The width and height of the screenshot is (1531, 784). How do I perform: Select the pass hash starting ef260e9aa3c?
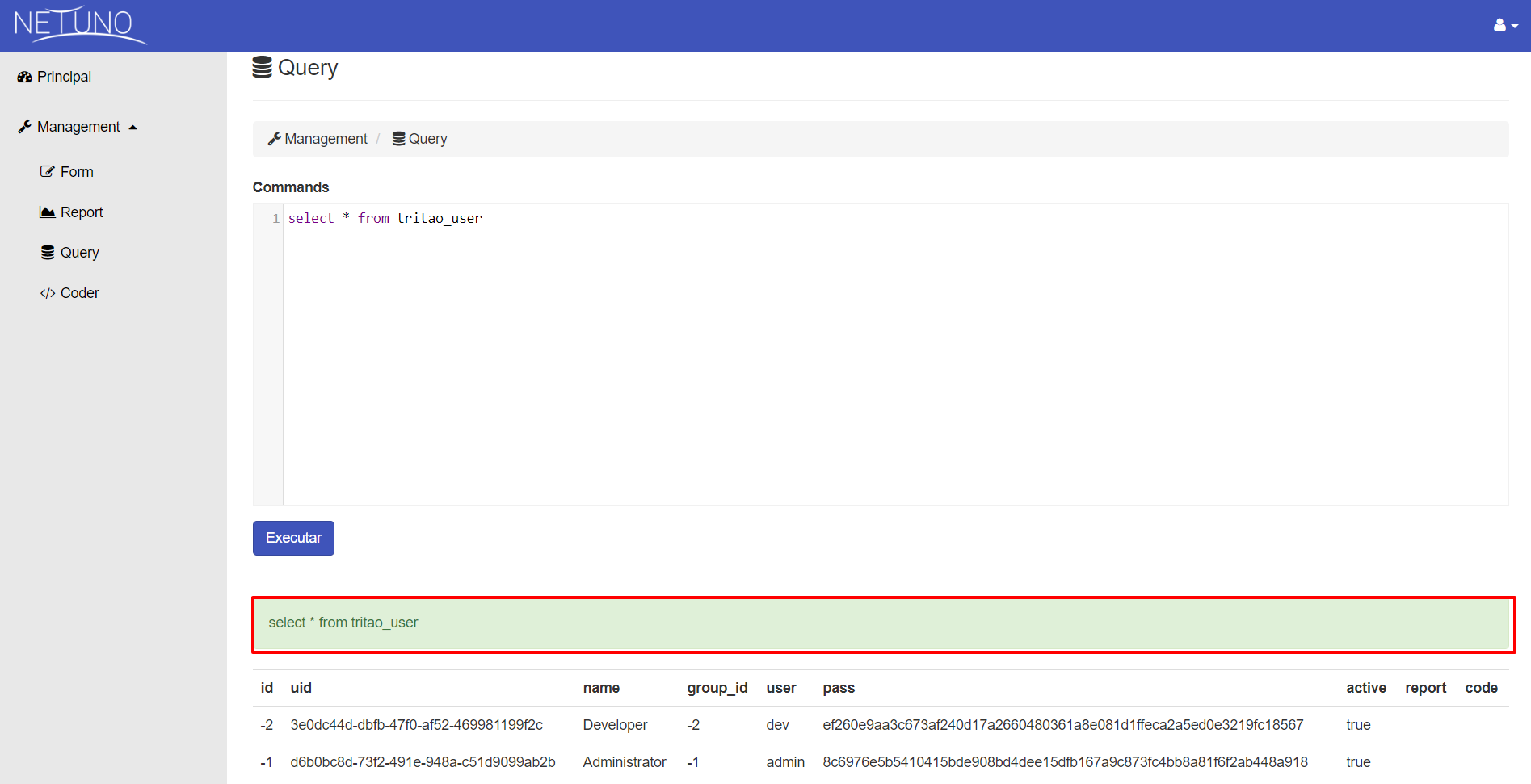1063,725
